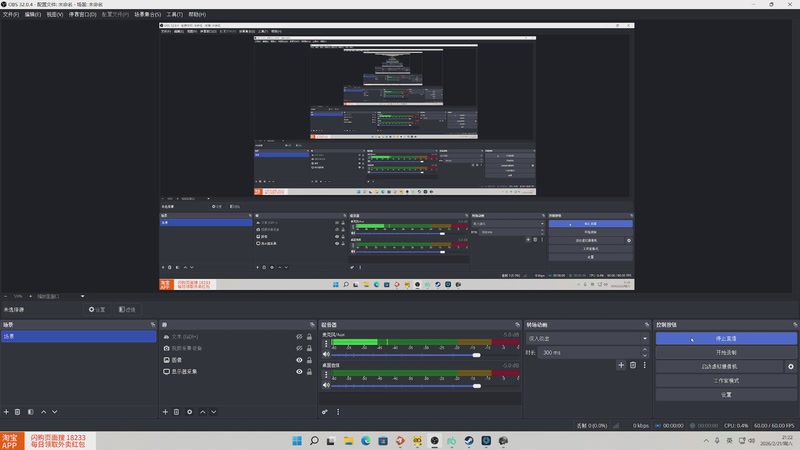Open the 停靠窗口(D) menu
The height and width of the screenshot is (450, 800).
point(82,14)
